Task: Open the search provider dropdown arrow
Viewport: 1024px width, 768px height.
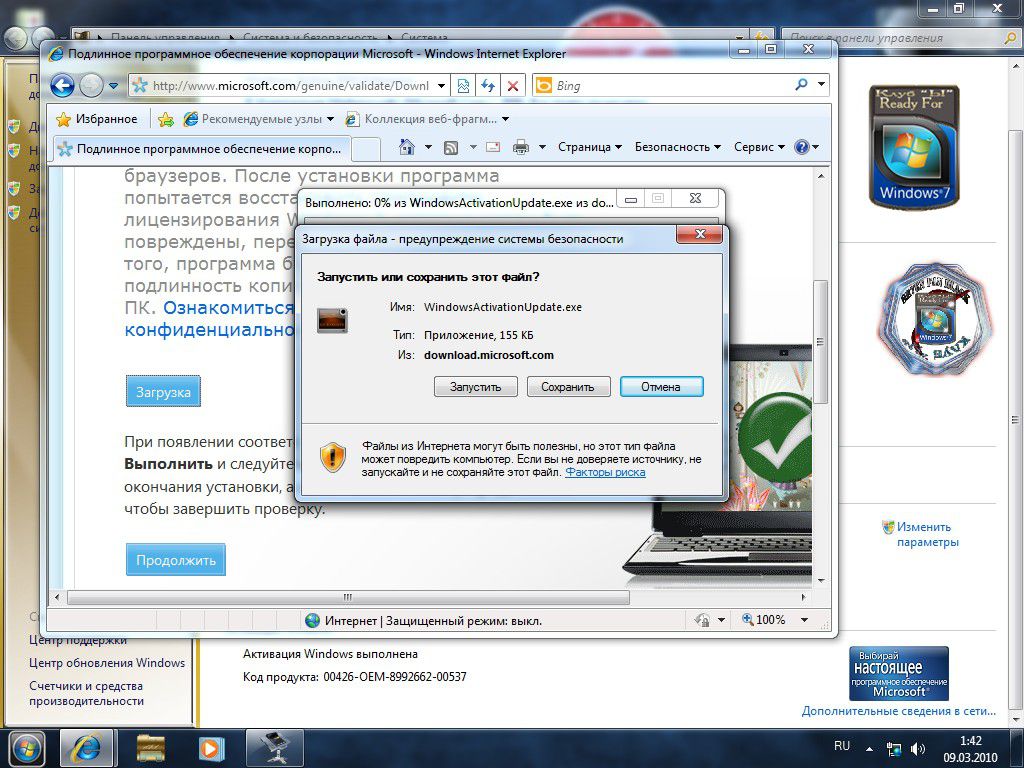Action: [x=821, y=84]
